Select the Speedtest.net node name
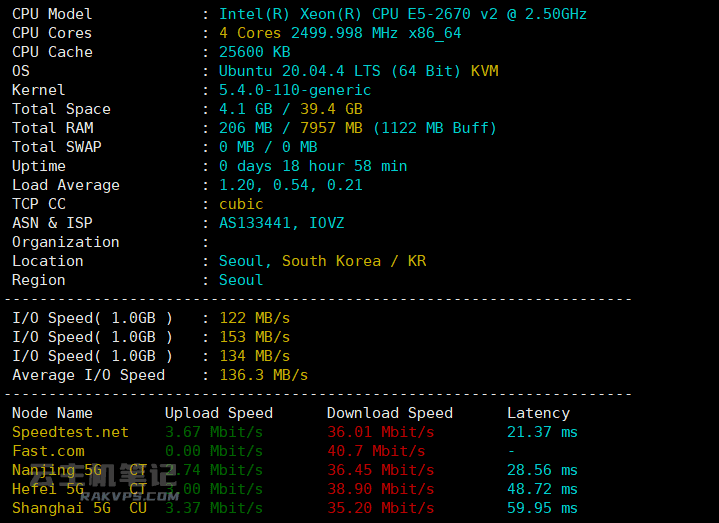Screen dimensions: 719x523 click(70, 432)
